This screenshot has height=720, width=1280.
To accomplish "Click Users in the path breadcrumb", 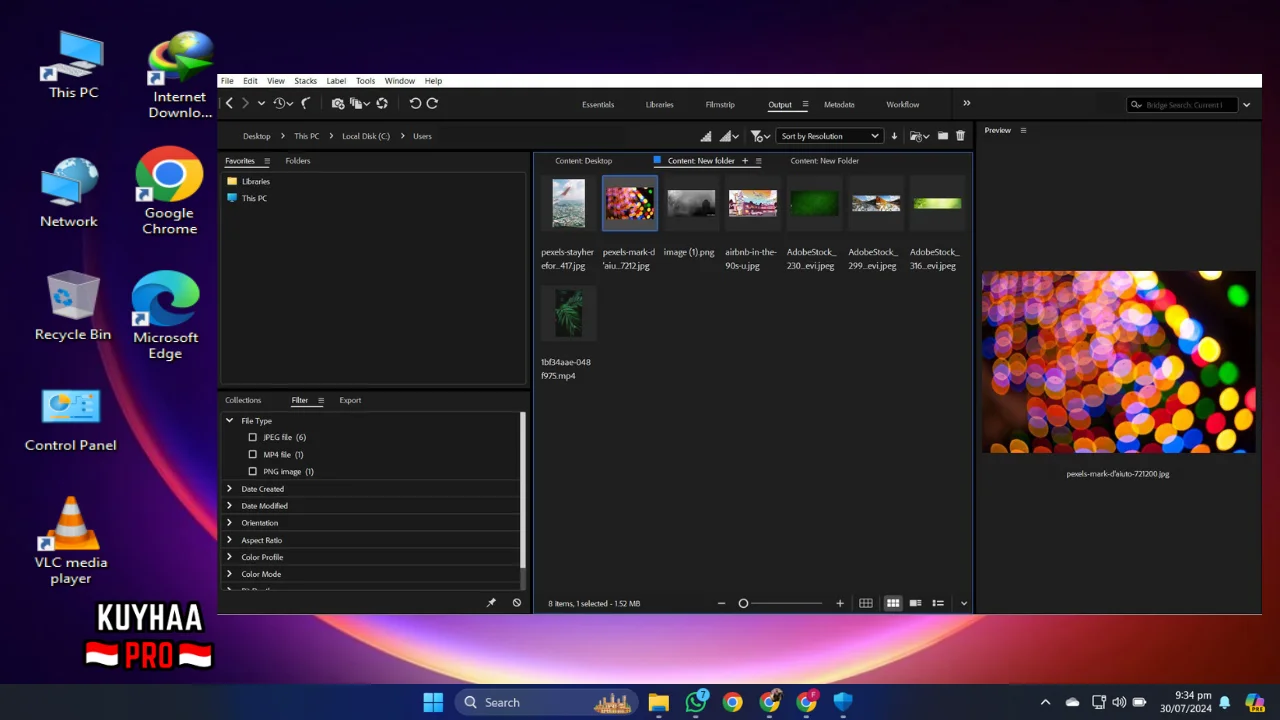I will click(422, 136).
